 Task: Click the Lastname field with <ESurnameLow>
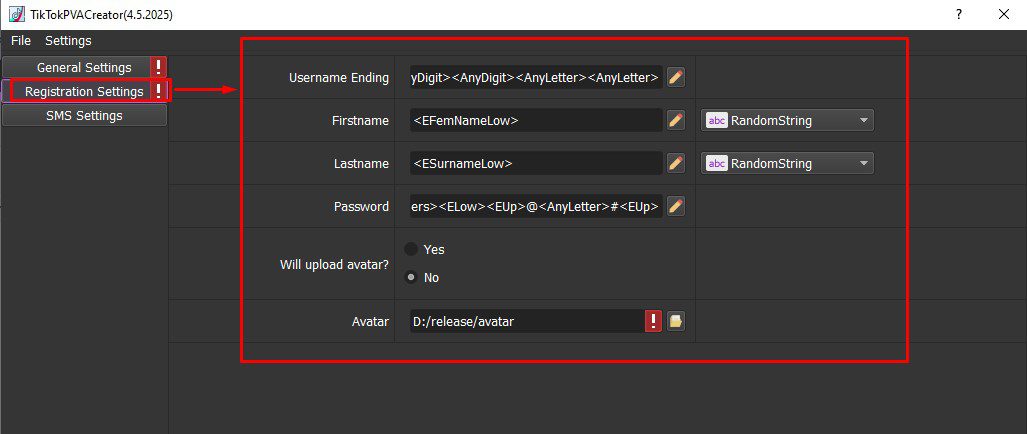pos(536,164)
